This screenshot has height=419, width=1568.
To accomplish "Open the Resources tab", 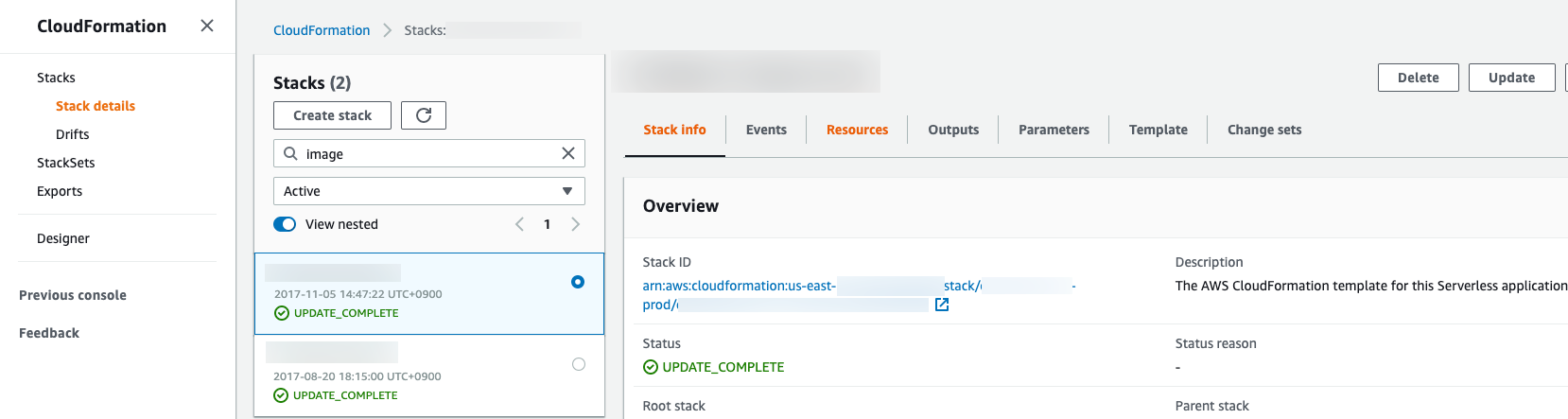I will coord(857,130).
